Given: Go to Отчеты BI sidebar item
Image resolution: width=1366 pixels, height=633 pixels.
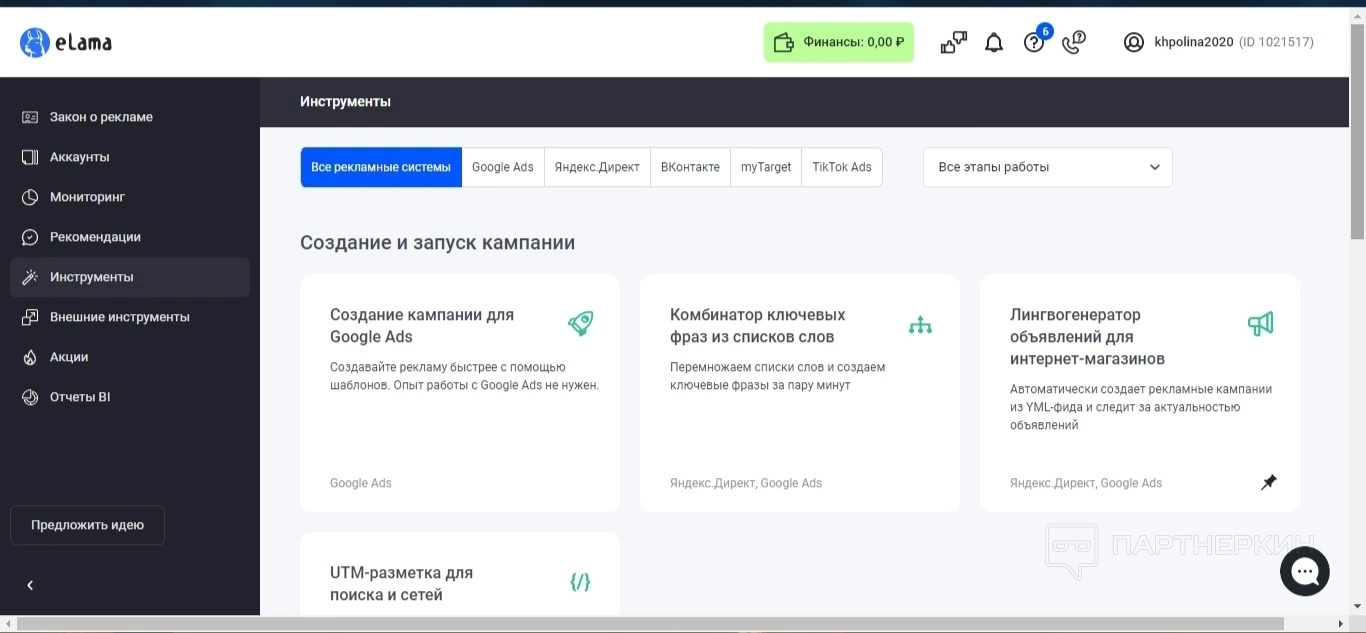Looking at the screenshot, I should [80, 397].
